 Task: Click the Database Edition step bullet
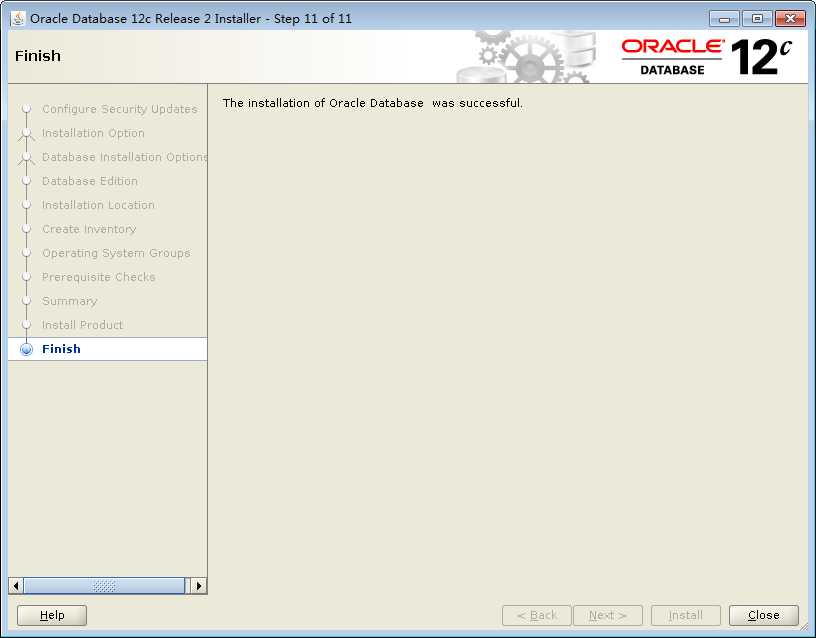click(27, 181)
